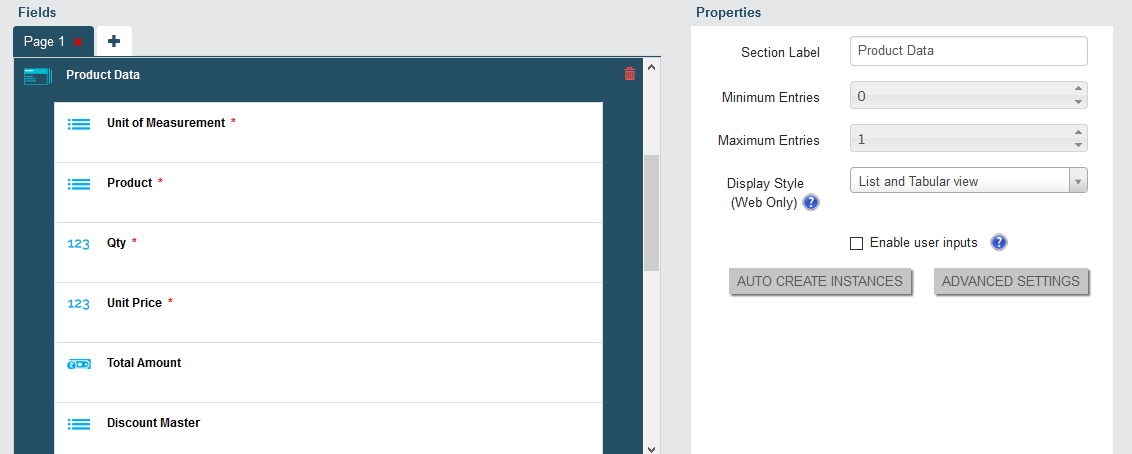Add a new page with the plus tab
Screen dimensions: 1132x454
click(114, 42)
